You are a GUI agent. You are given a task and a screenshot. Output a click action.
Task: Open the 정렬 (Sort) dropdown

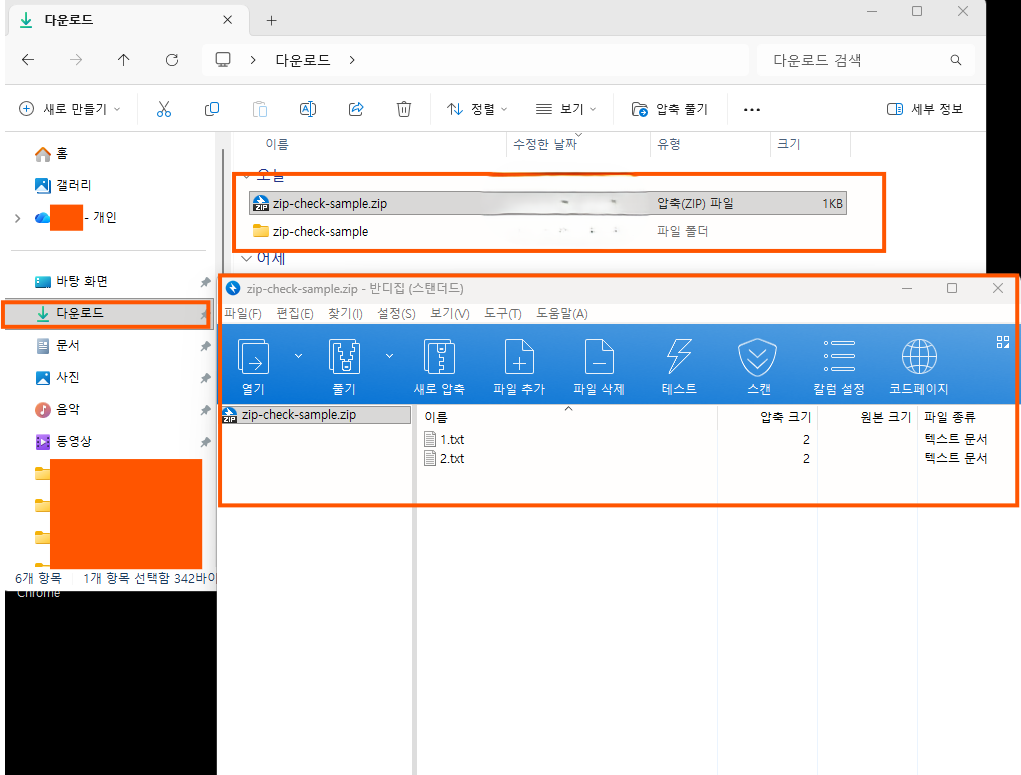pos(477,109)
